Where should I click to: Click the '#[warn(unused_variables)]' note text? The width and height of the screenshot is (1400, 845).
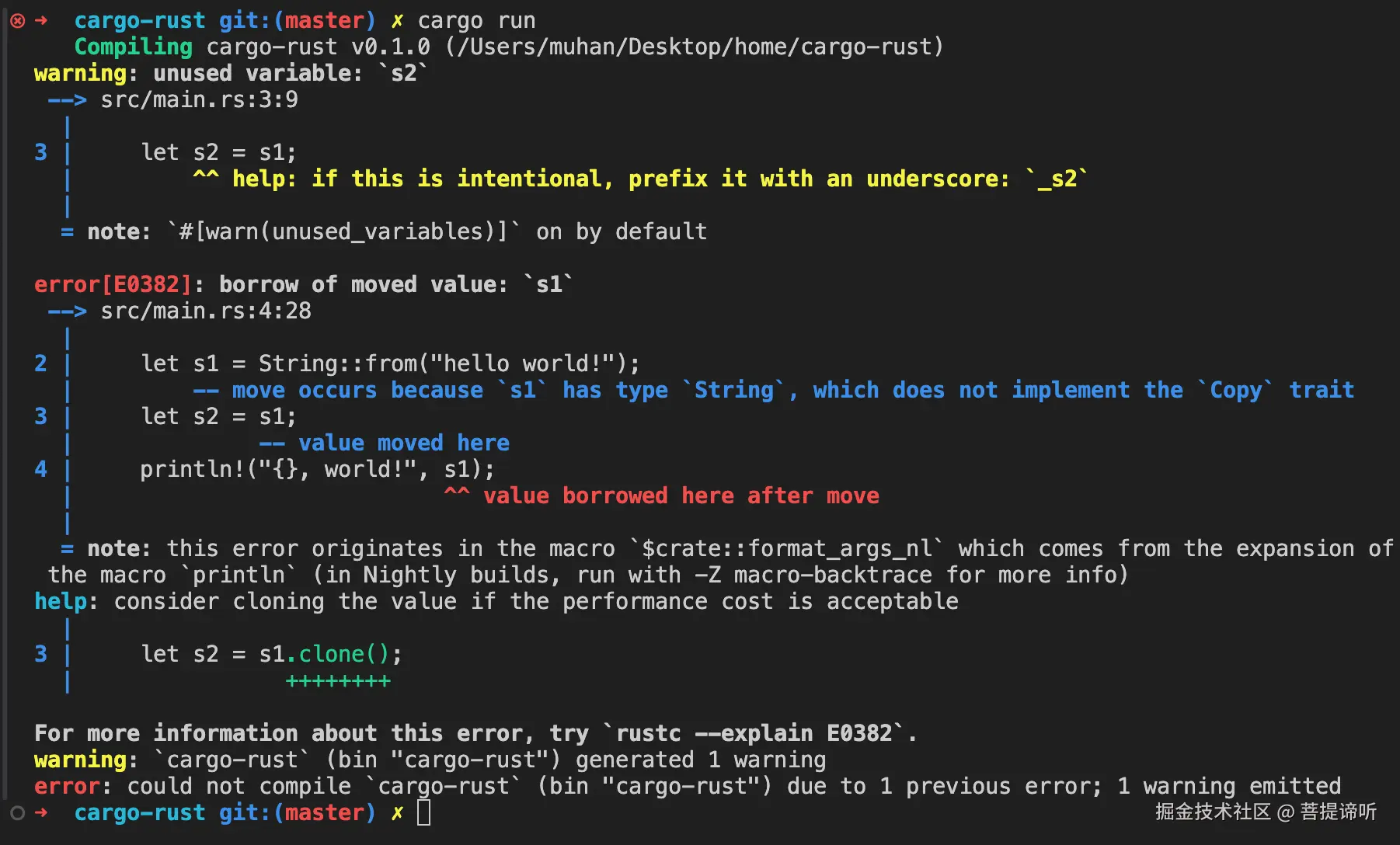coord(343,232)
